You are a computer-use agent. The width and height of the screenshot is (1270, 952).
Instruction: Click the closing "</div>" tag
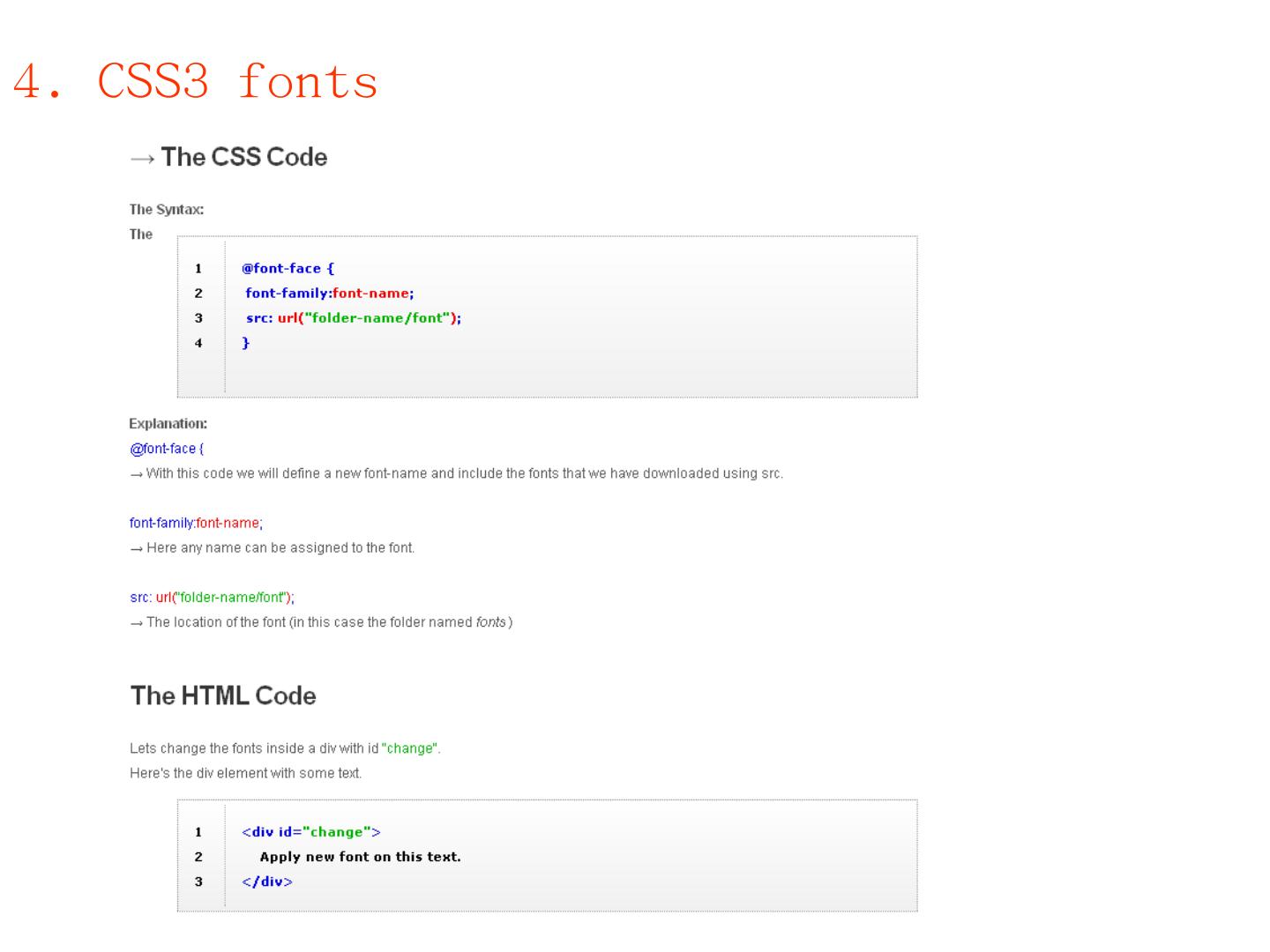click(267, 881)
